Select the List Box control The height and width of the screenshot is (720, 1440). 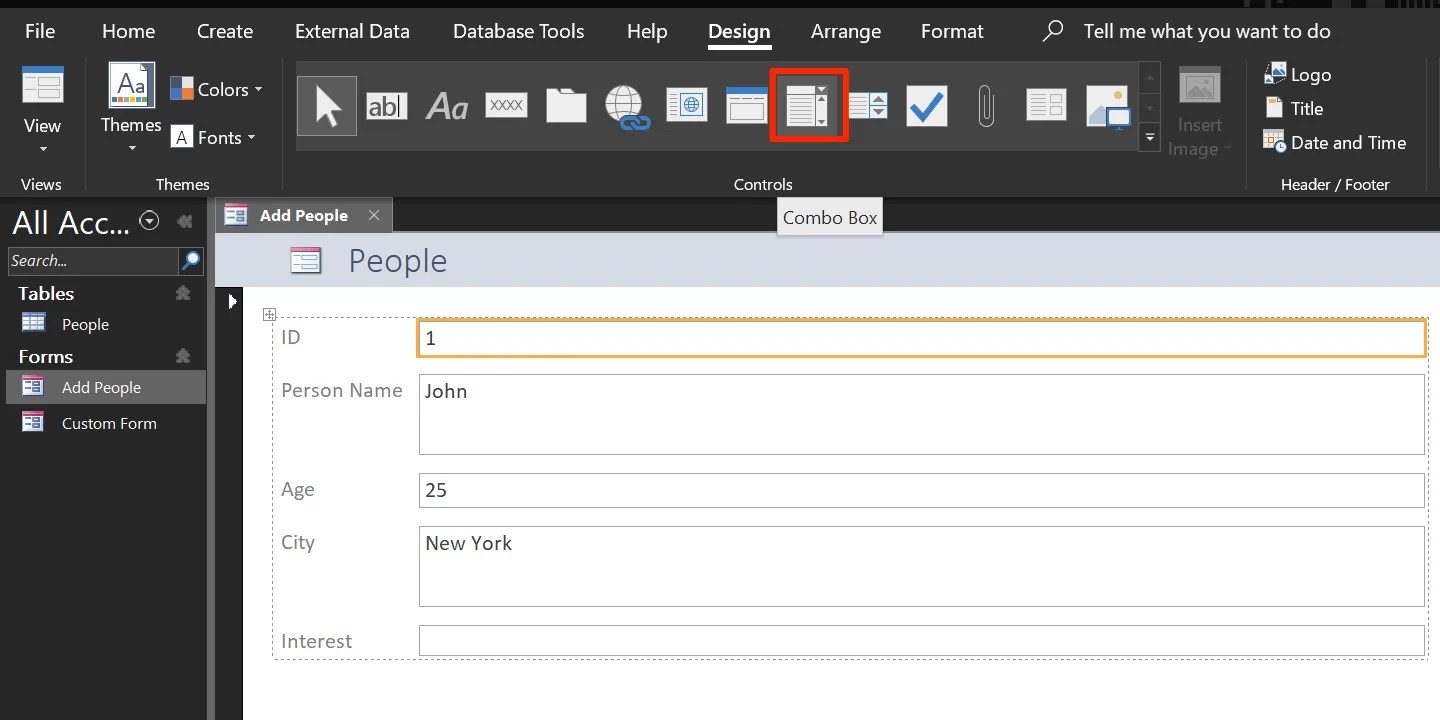click(868, 105)
